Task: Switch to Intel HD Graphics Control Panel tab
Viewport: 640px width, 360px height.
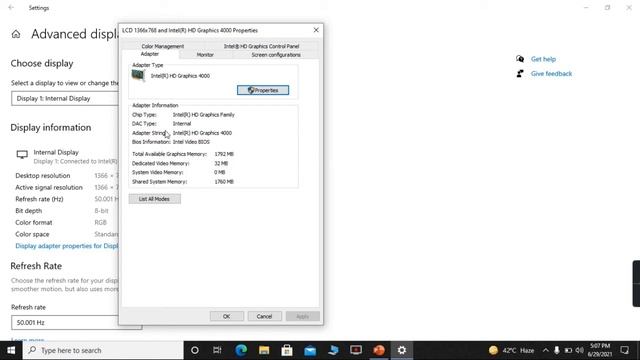Action: (x=261, y=46)
